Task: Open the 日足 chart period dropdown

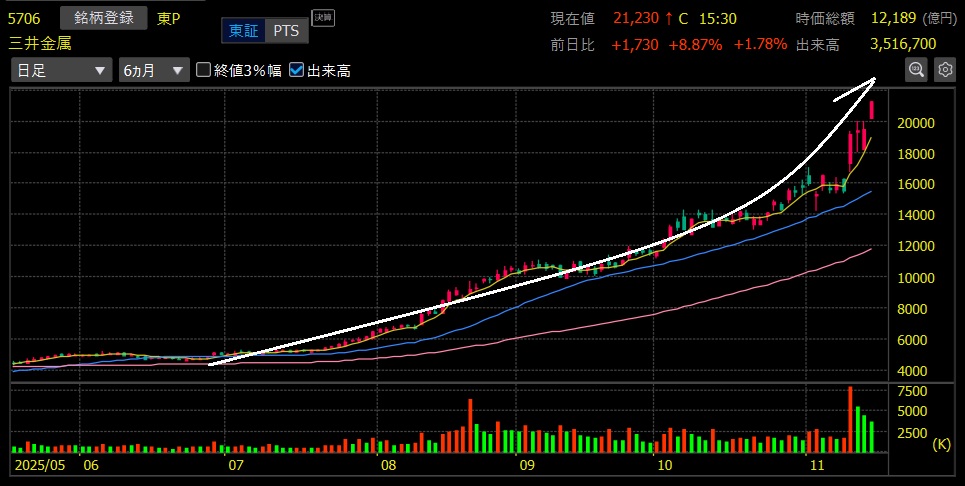Action: pyautogui.click(x=61, y=70)
